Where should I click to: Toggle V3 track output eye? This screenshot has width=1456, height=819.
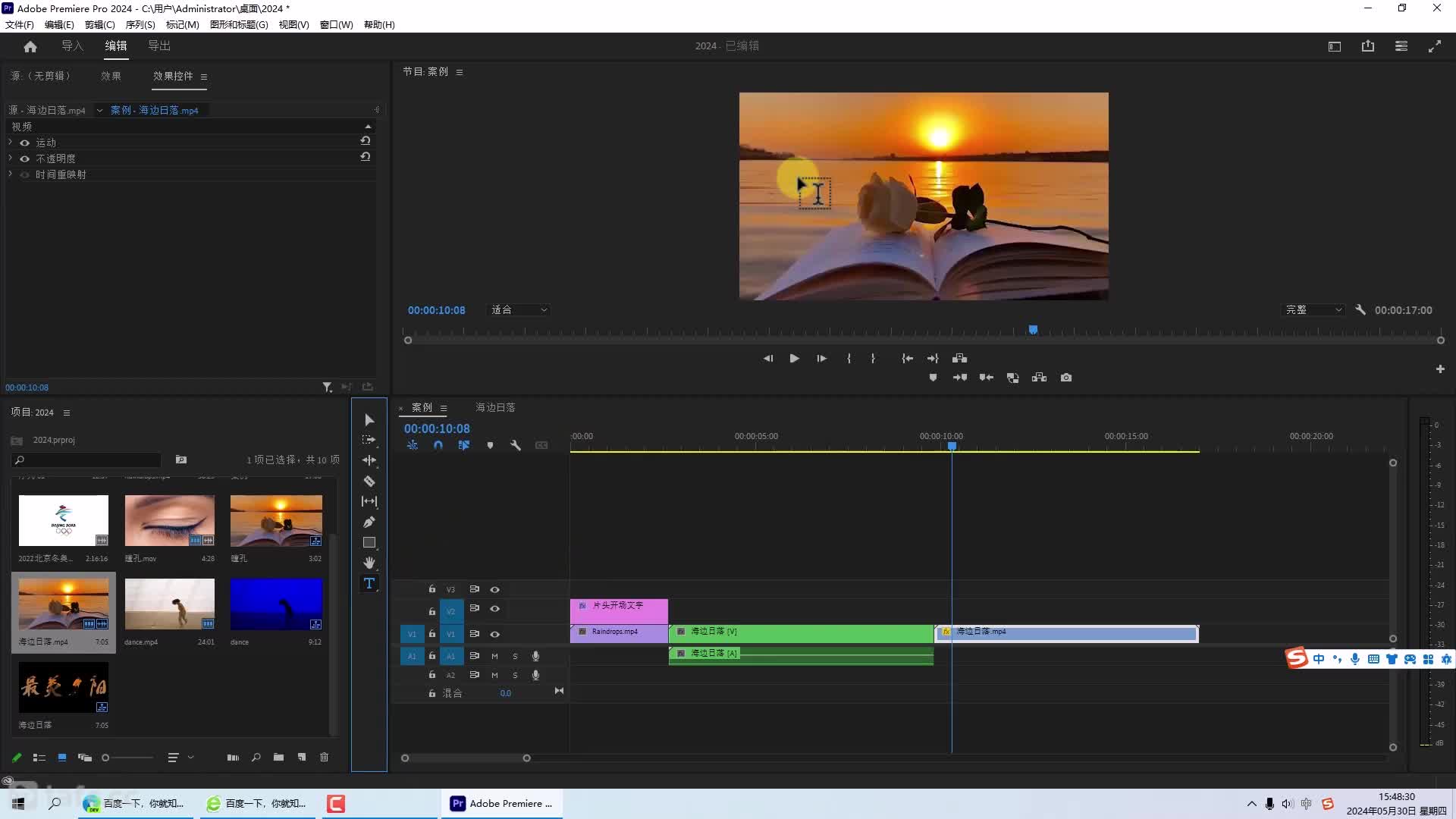tap(495, 589)
